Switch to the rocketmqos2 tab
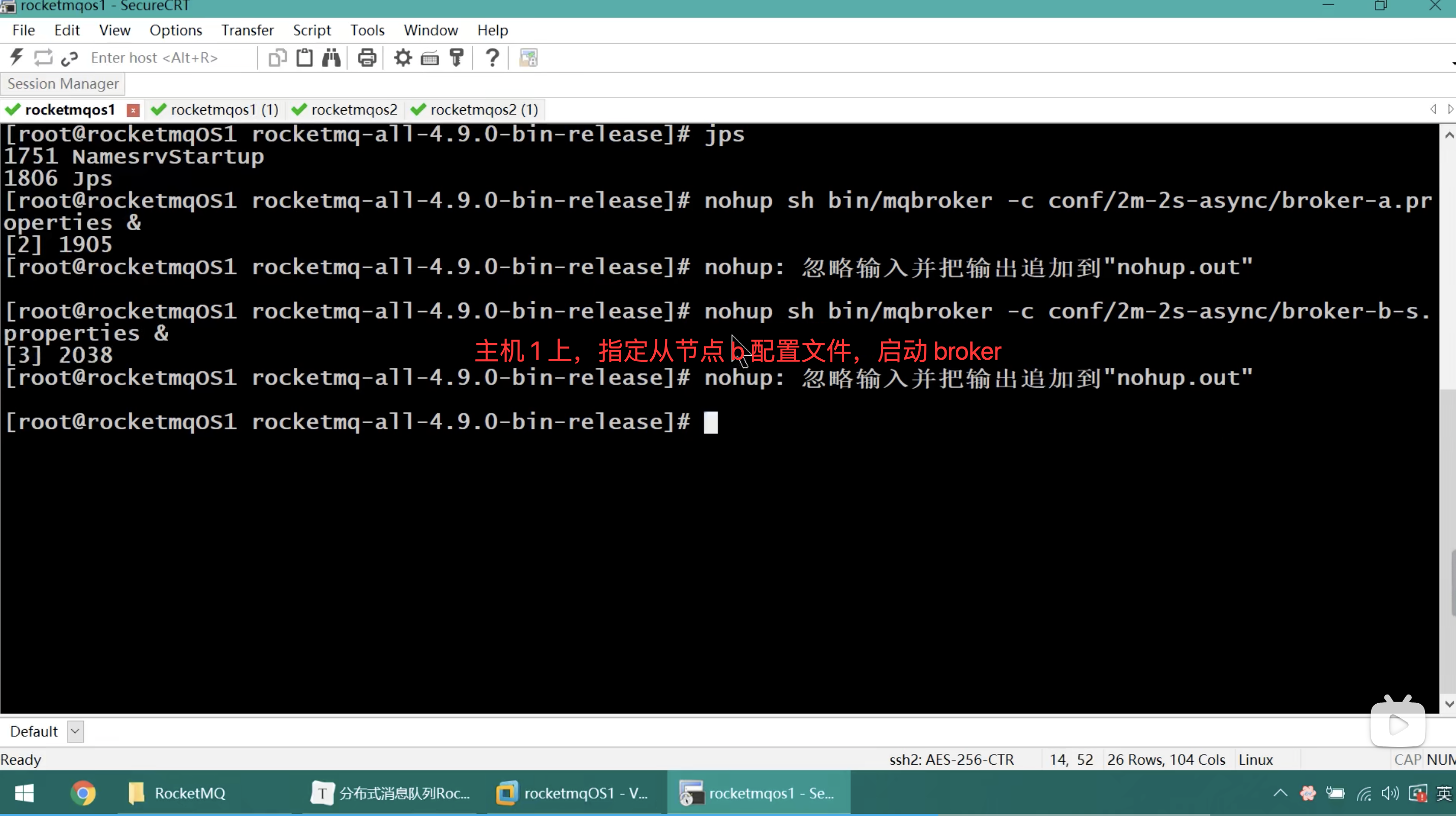 (354, 110)
